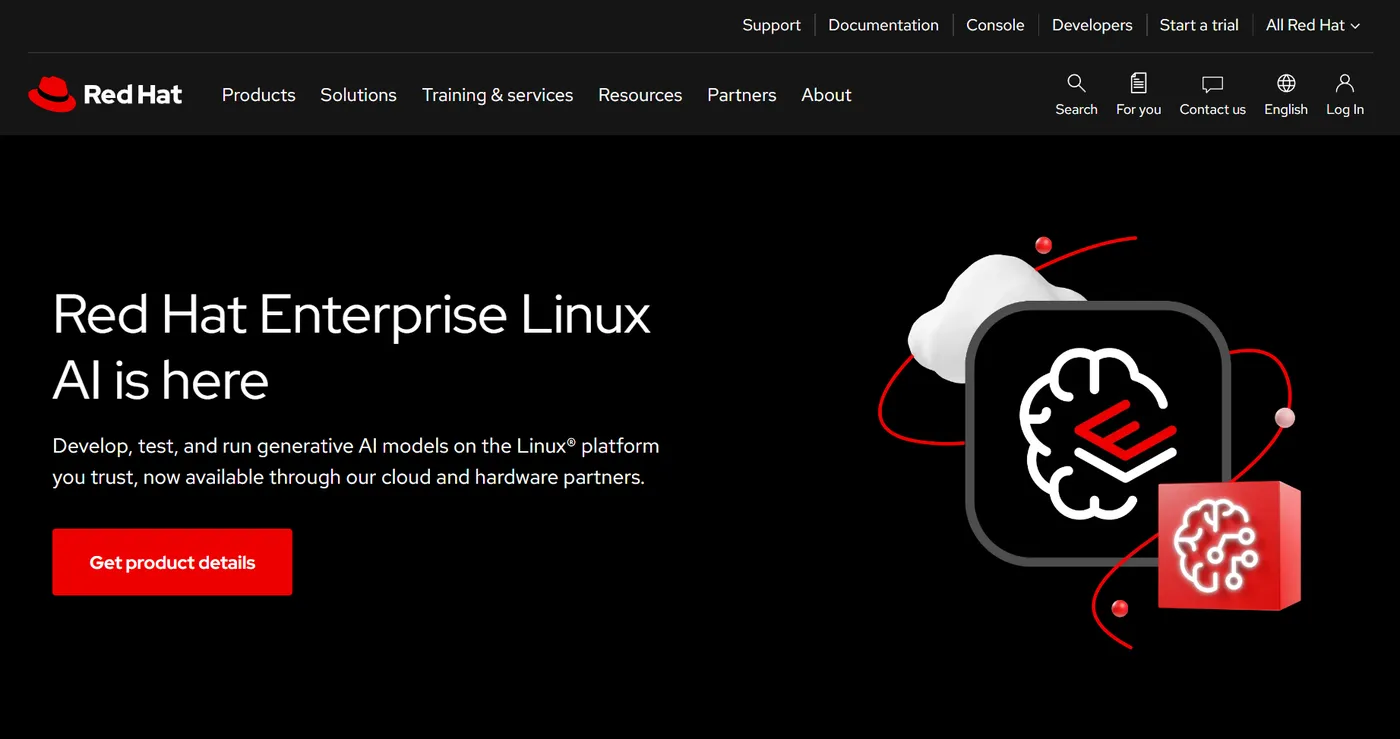Open the Solutions menu

coord(358,95)
